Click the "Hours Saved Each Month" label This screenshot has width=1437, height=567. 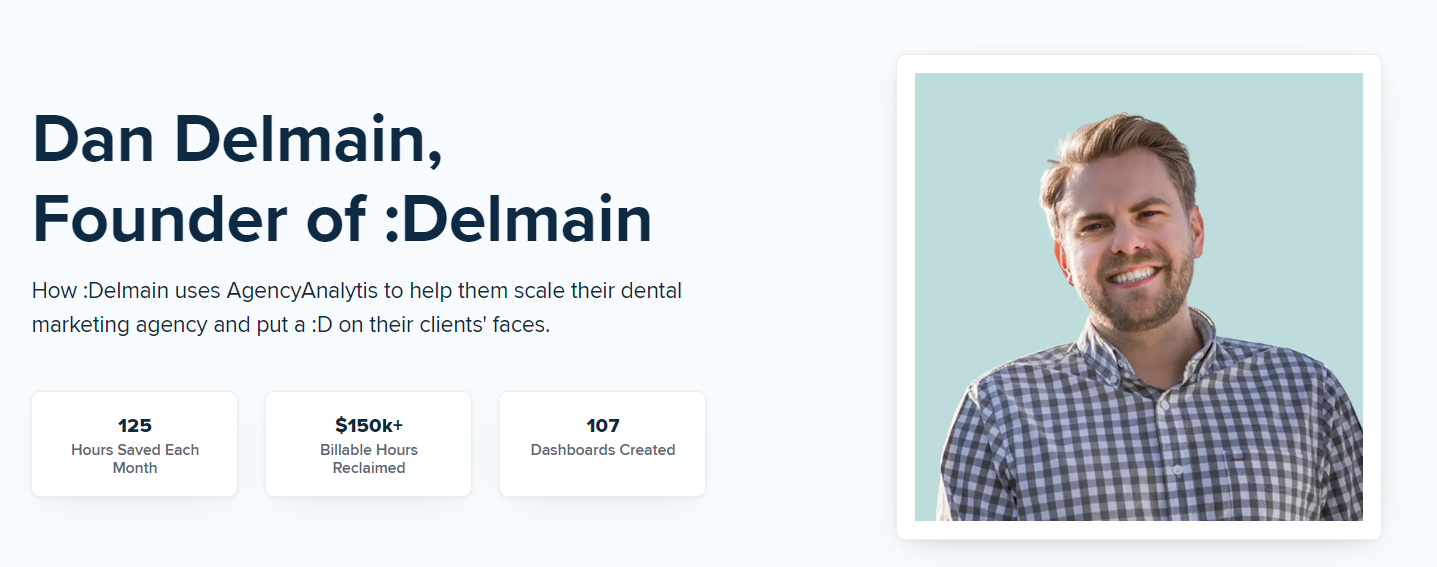click(x=135, y=459)
